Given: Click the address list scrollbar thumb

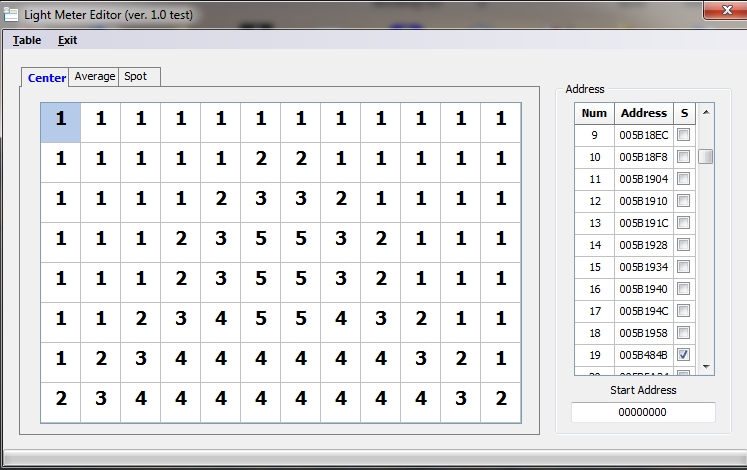Looking at the screenshot, I should (706, 156).
